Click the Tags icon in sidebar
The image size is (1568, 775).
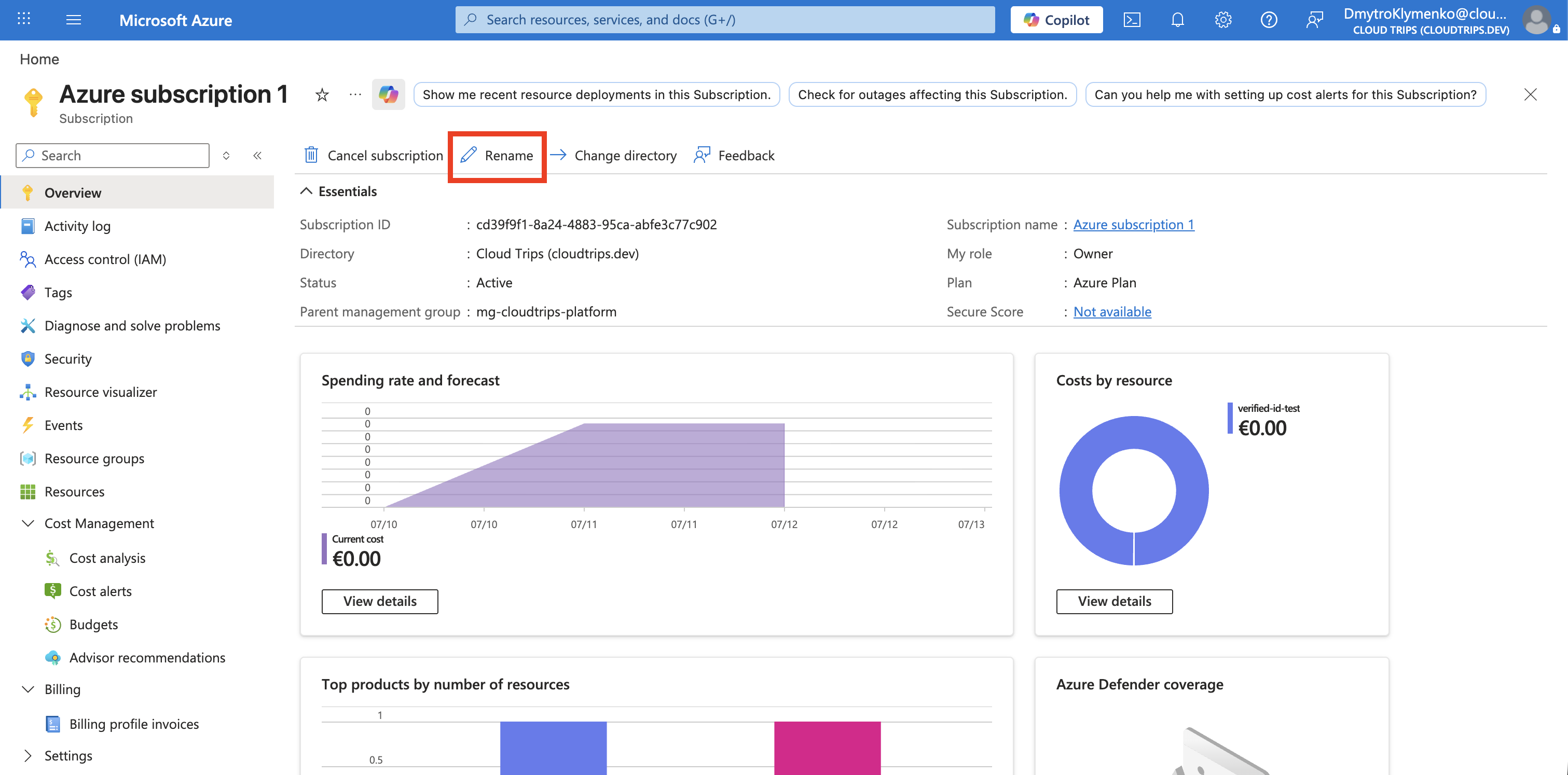point(27,293)
